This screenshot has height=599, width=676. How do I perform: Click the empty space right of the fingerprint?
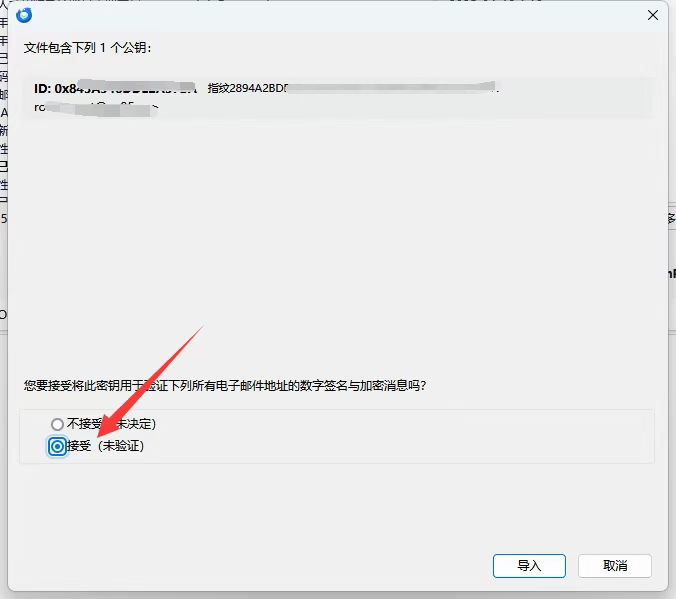point(580,90)
